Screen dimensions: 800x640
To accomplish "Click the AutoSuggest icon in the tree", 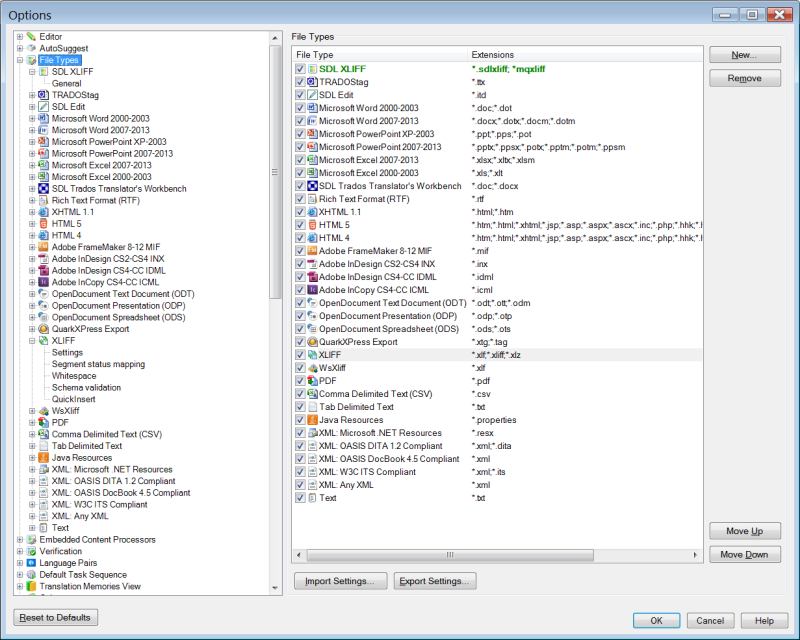I will click(32, 48).
